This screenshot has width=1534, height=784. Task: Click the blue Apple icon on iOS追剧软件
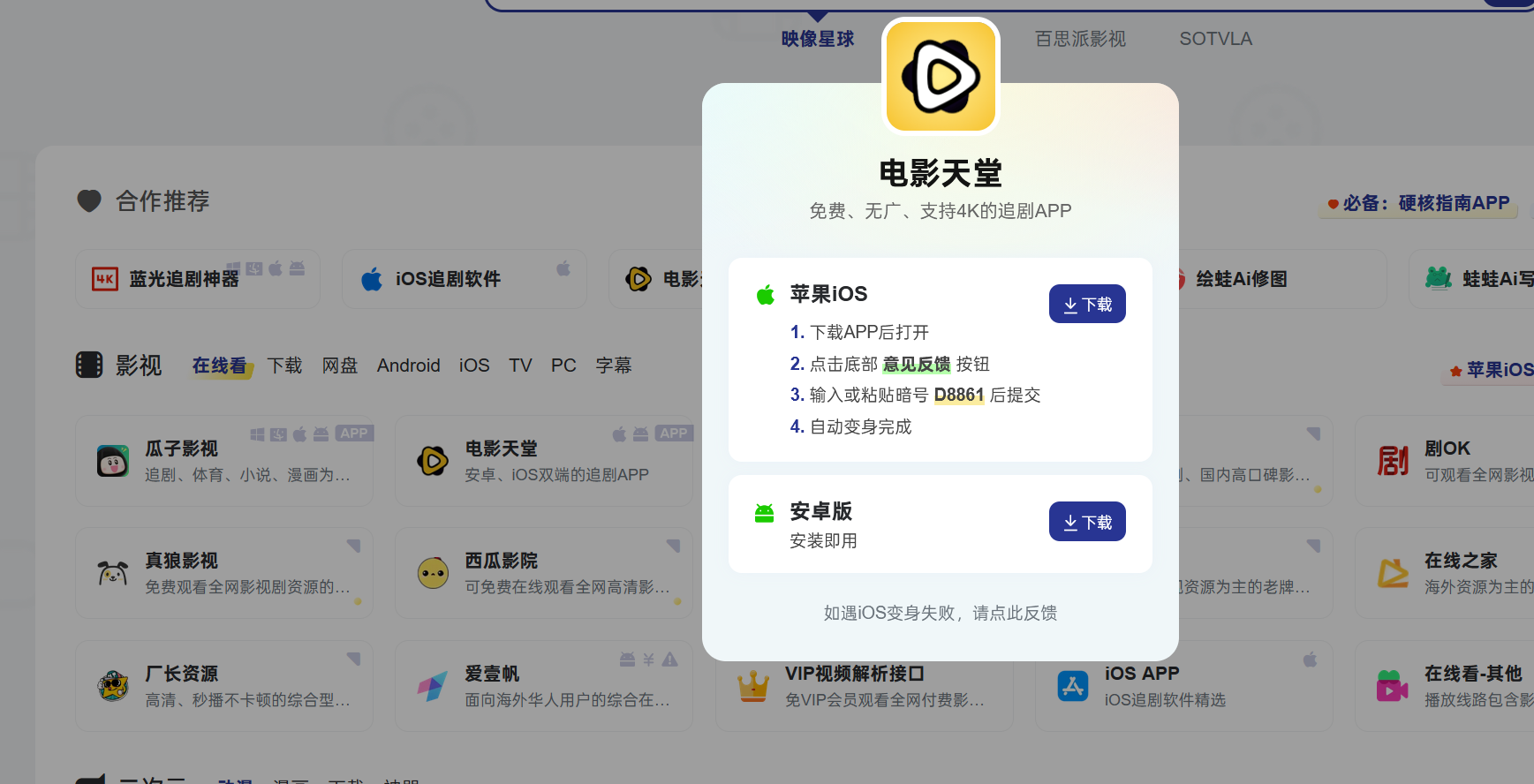(x=372, y=279)
